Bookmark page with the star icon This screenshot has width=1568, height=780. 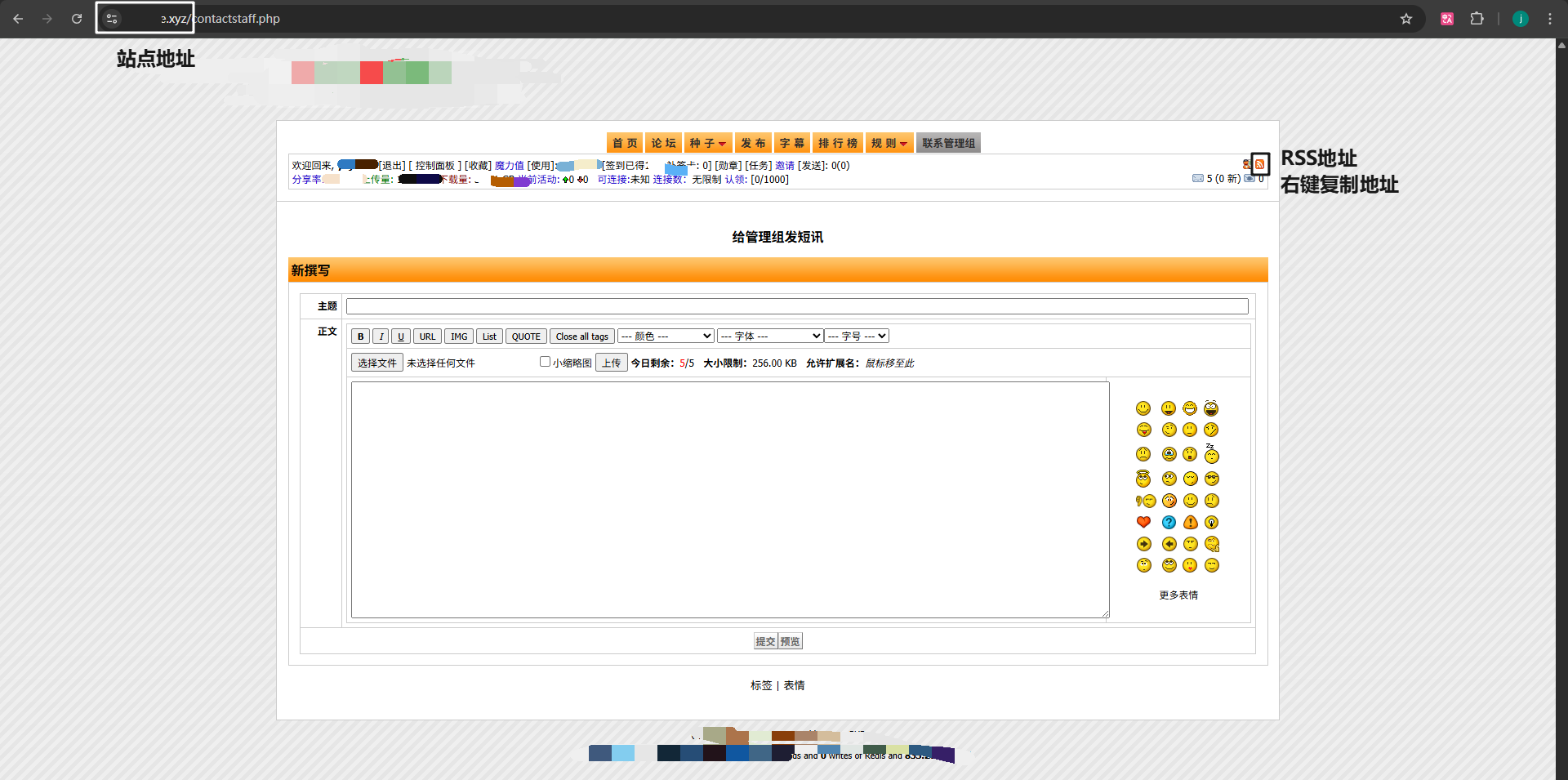tap(1405, 19)
